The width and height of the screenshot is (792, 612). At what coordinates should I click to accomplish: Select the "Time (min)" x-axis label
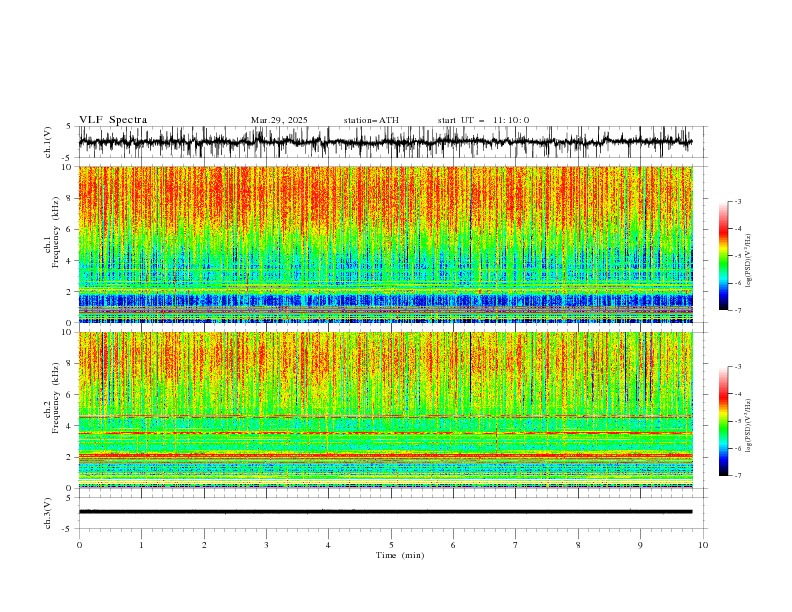click(400, 555)
